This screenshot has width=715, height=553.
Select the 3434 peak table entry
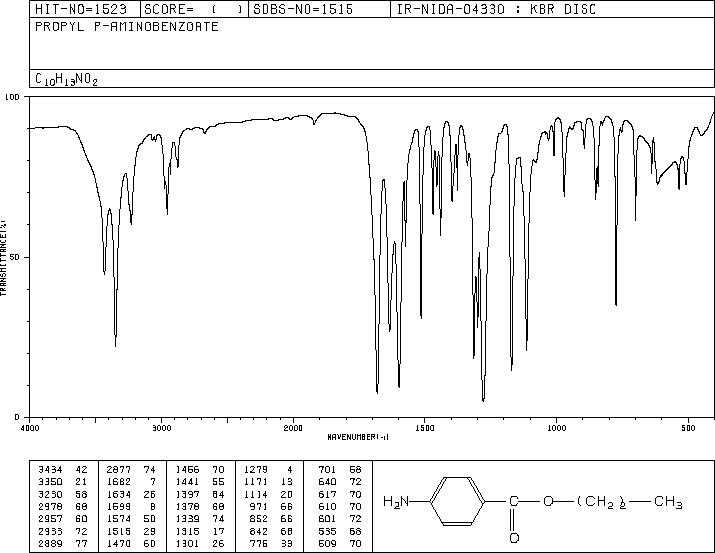(62, 470)
